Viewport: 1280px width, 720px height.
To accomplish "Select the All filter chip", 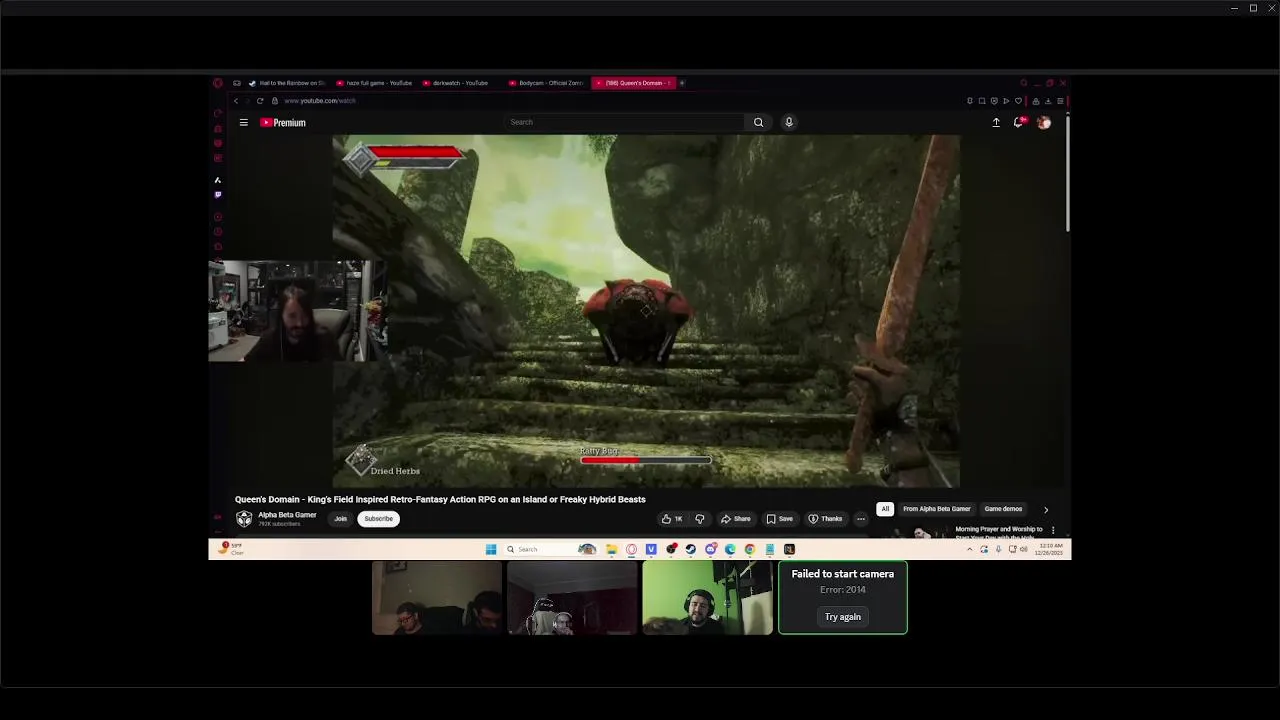I will click(x=885, y=509).
